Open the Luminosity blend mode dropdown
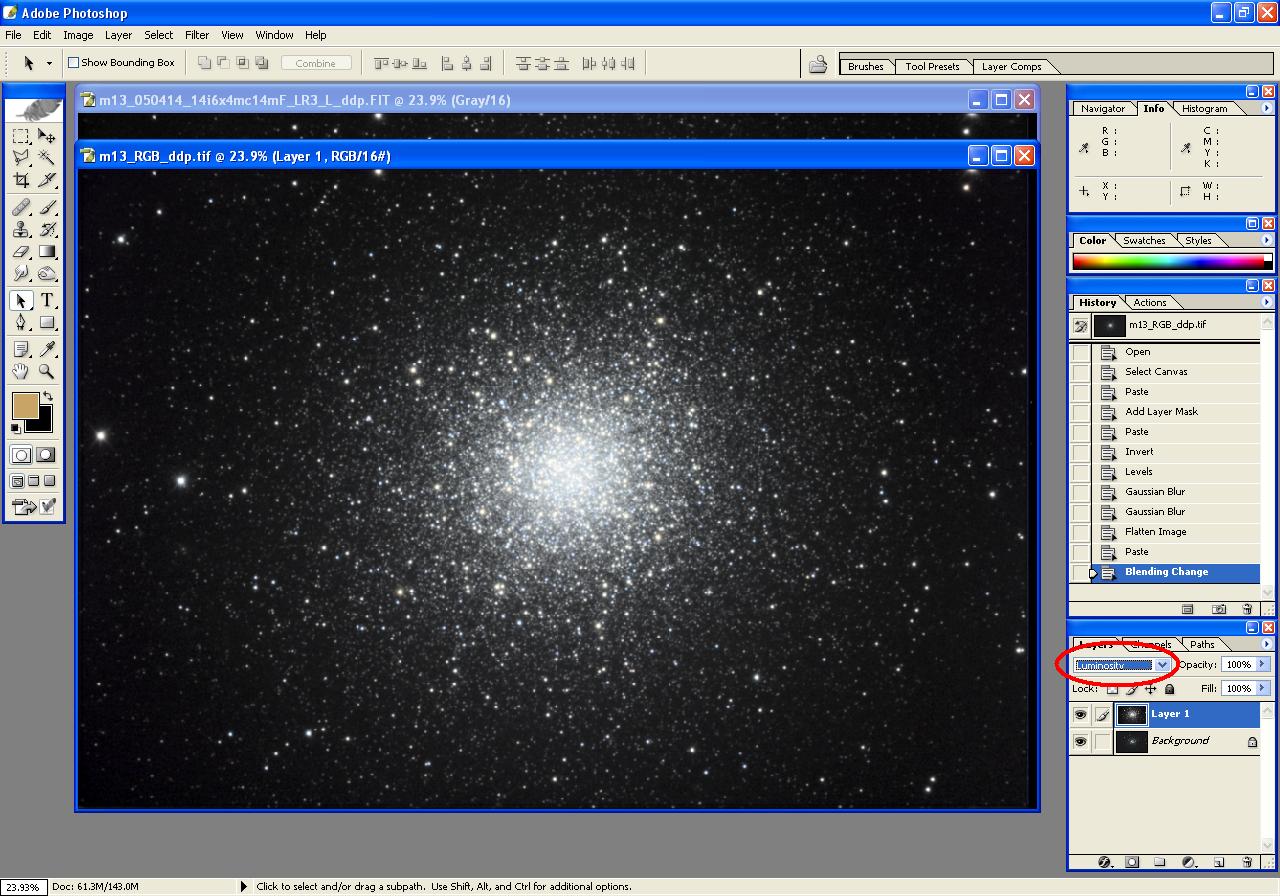 pyautogui.click(x=1162, y=665)
